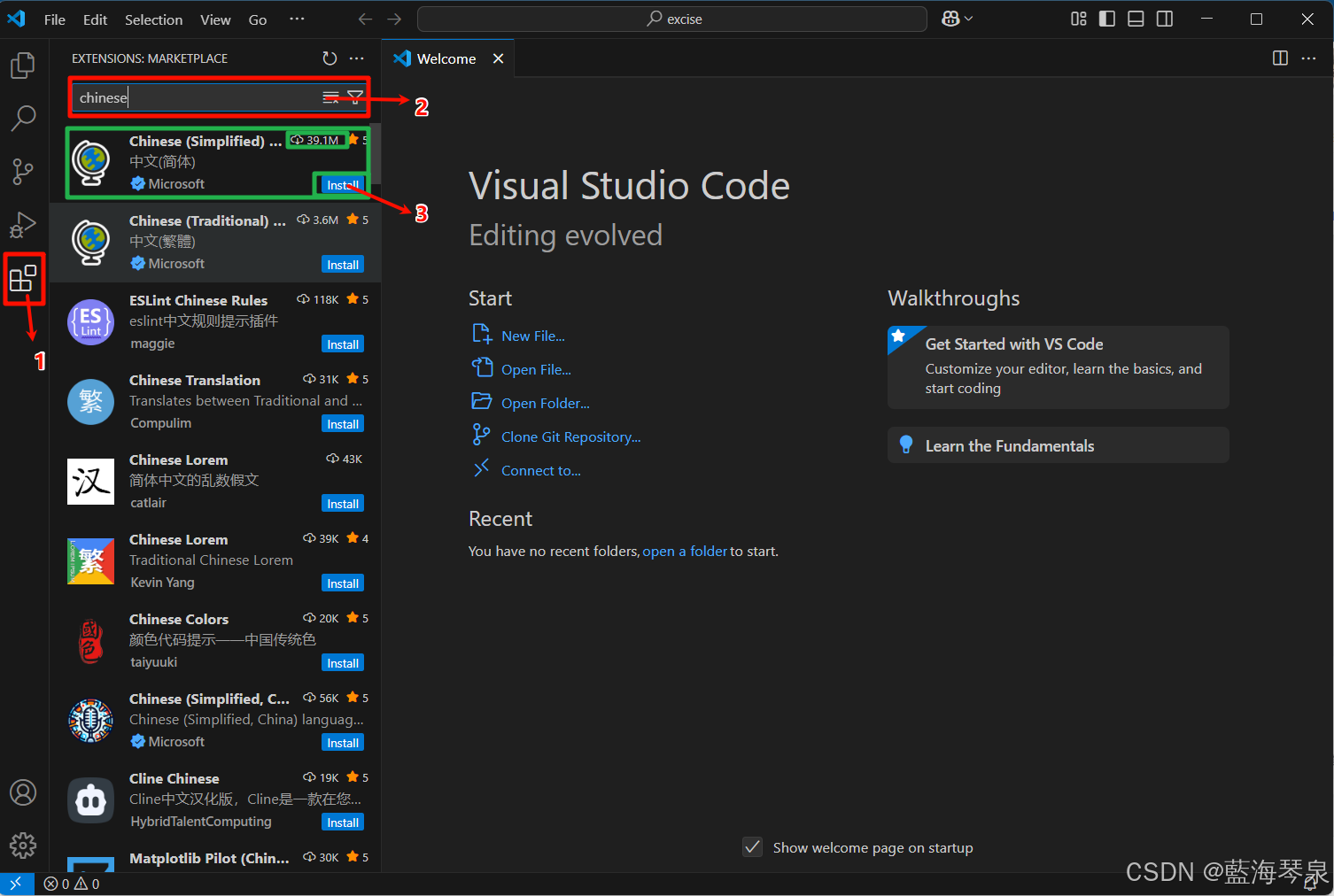Viewport: 1334px width, 896px height.
Task: Install the Chinese Colors extension
Action: click(343, 663)
